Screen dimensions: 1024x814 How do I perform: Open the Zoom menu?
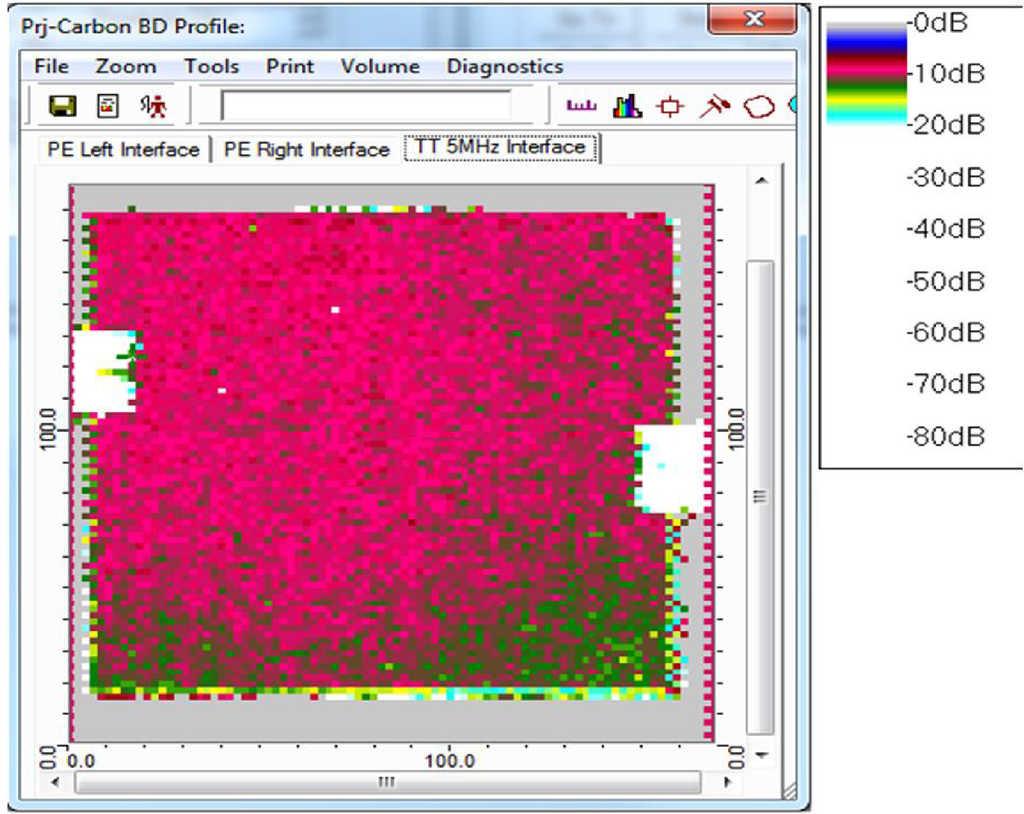126,67
